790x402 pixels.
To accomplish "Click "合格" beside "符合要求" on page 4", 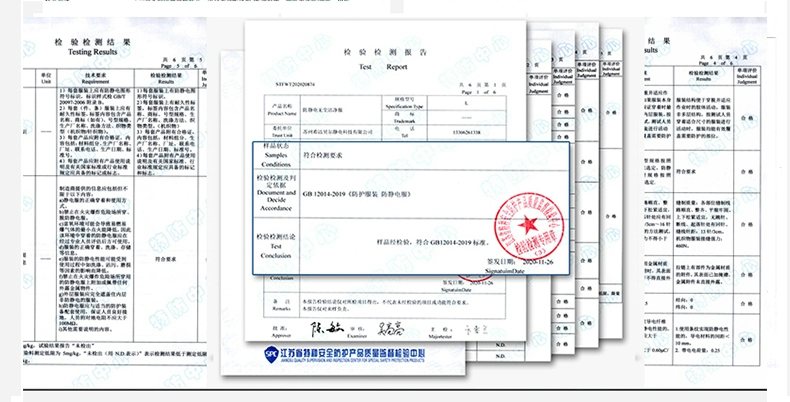I will (747, 172).
